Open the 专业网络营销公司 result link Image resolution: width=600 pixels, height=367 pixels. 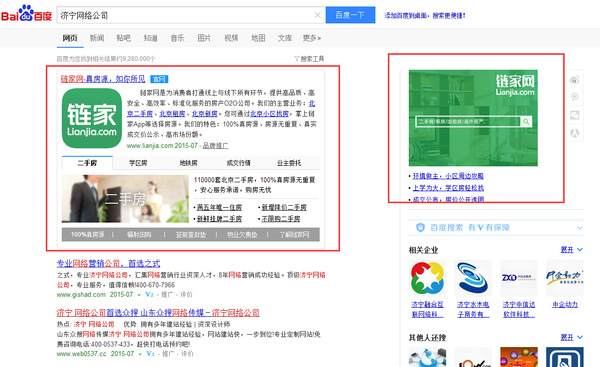pyautogui.click(x=108, y=263)
